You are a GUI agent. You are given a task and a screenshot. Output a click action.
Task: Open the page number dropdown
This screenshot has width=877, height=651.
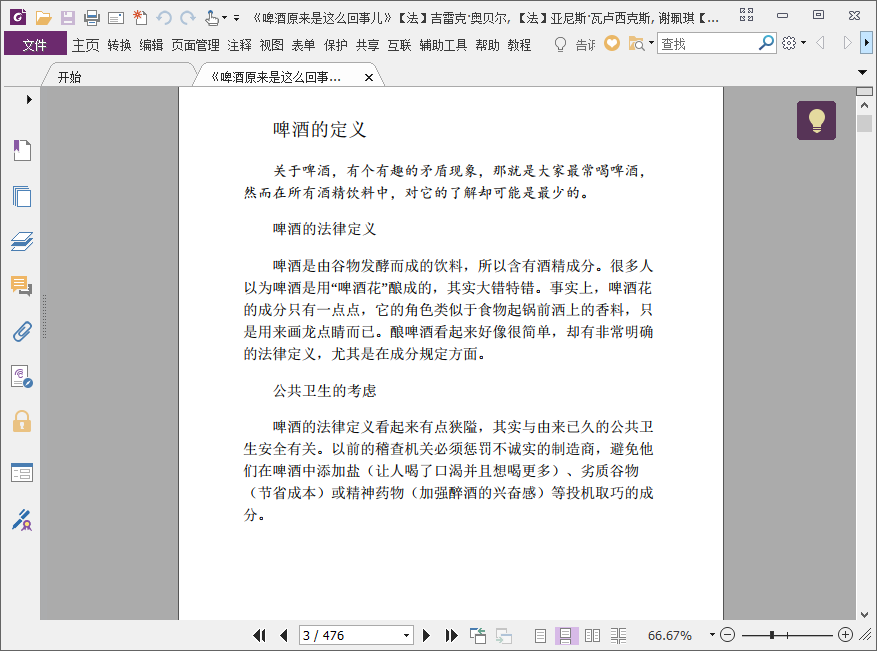tap(406, 635)
